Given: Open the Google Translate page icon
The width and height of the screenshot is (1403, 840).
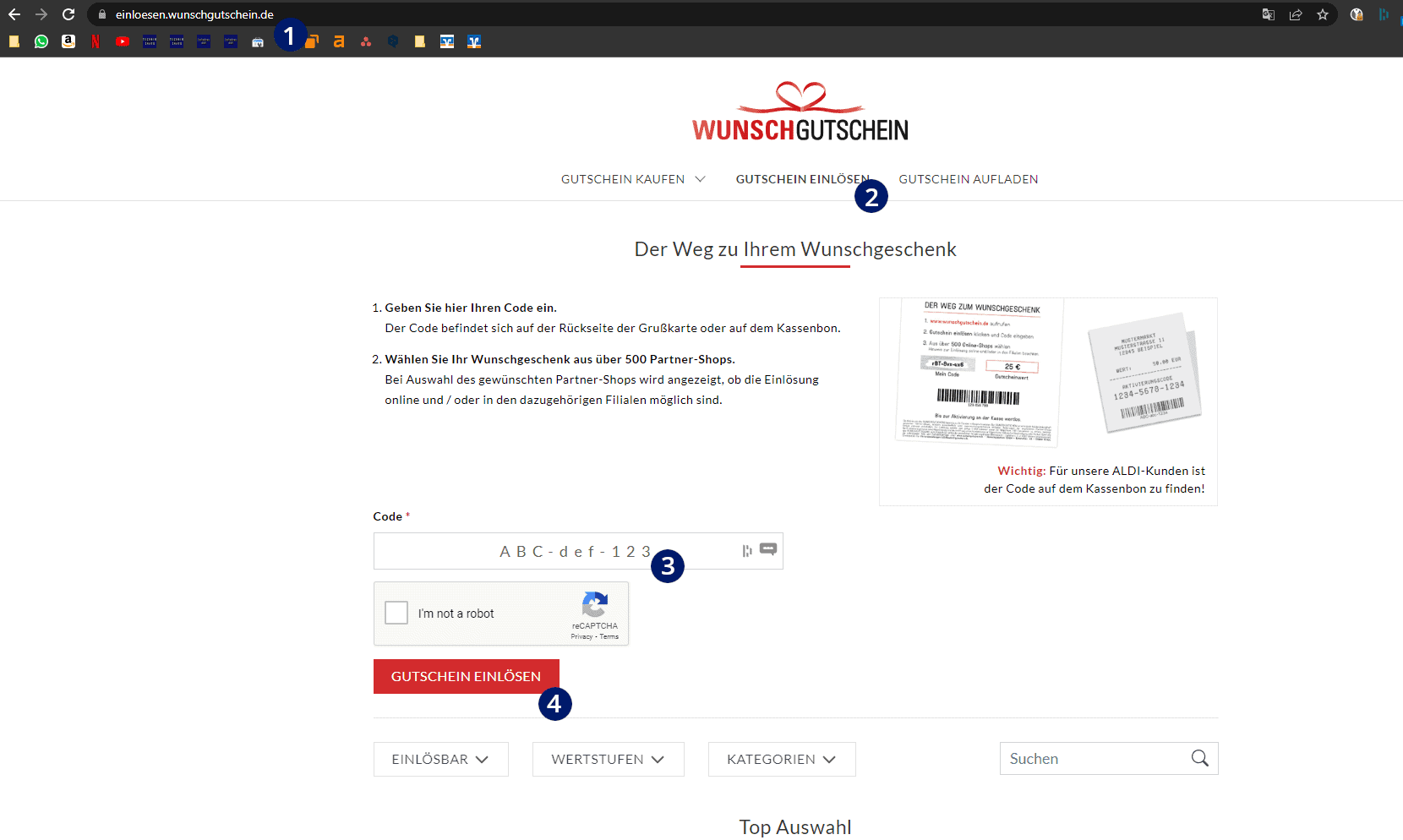Looking at the screenshot, I should [x=1269, y=14].
